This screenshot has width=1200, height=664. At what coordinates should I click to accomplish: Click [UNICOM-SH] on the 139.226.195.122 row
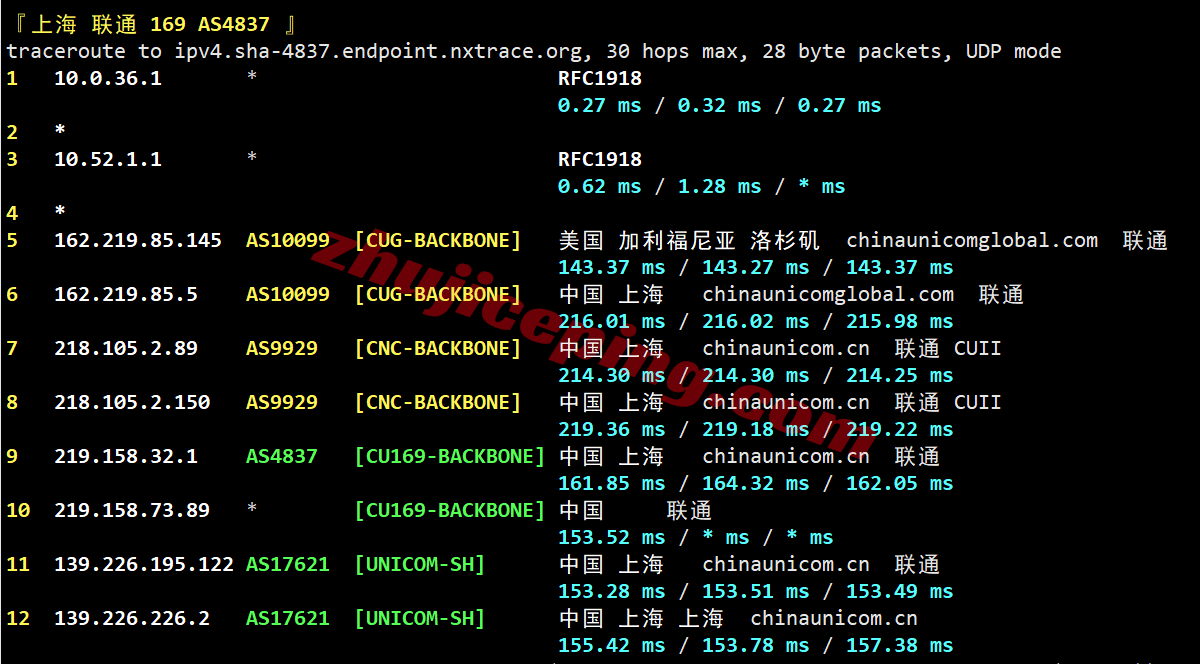click(x=420, y=564)
